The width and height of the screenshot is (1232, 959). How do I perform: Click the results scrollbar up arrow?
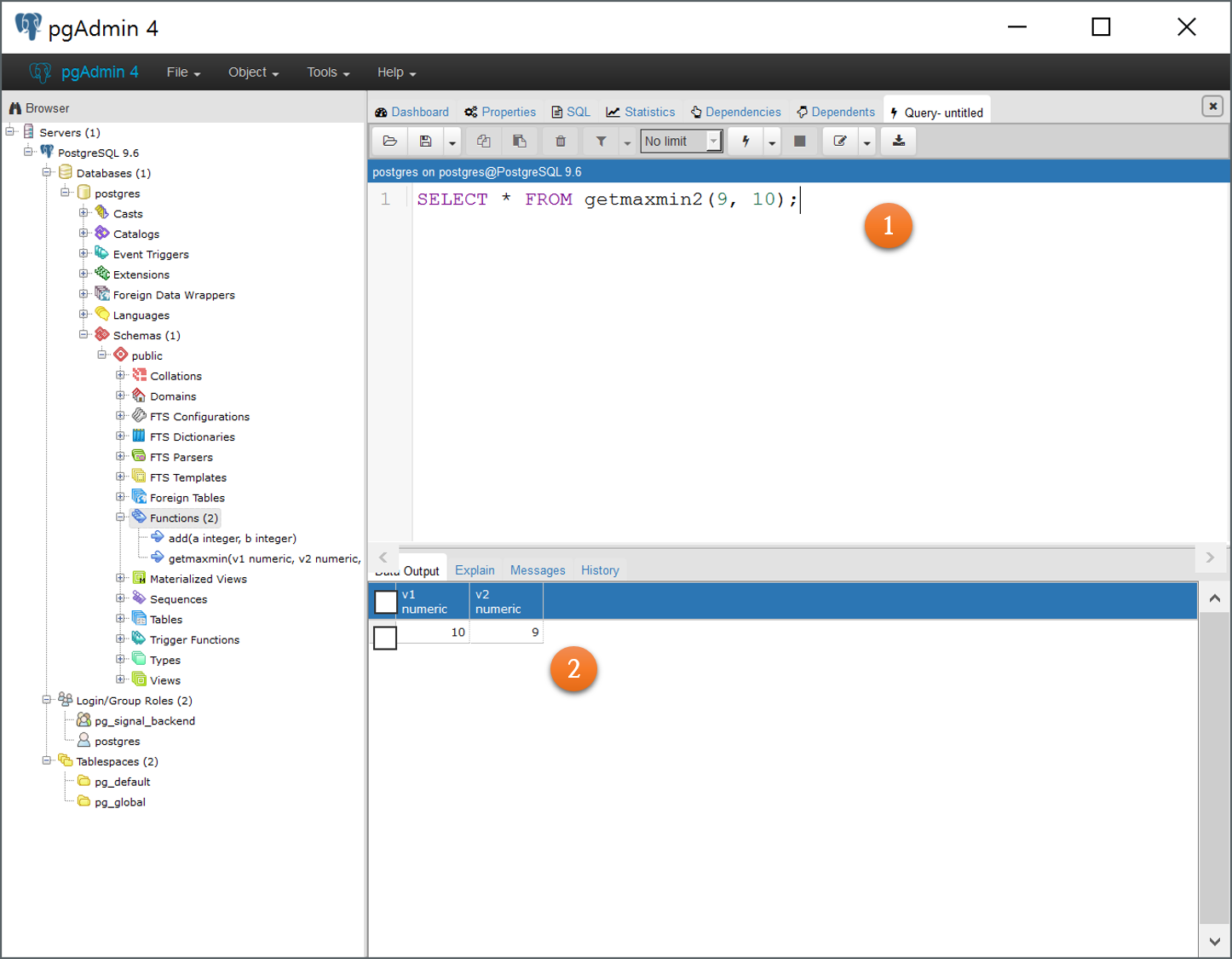tap(1214, 598)
